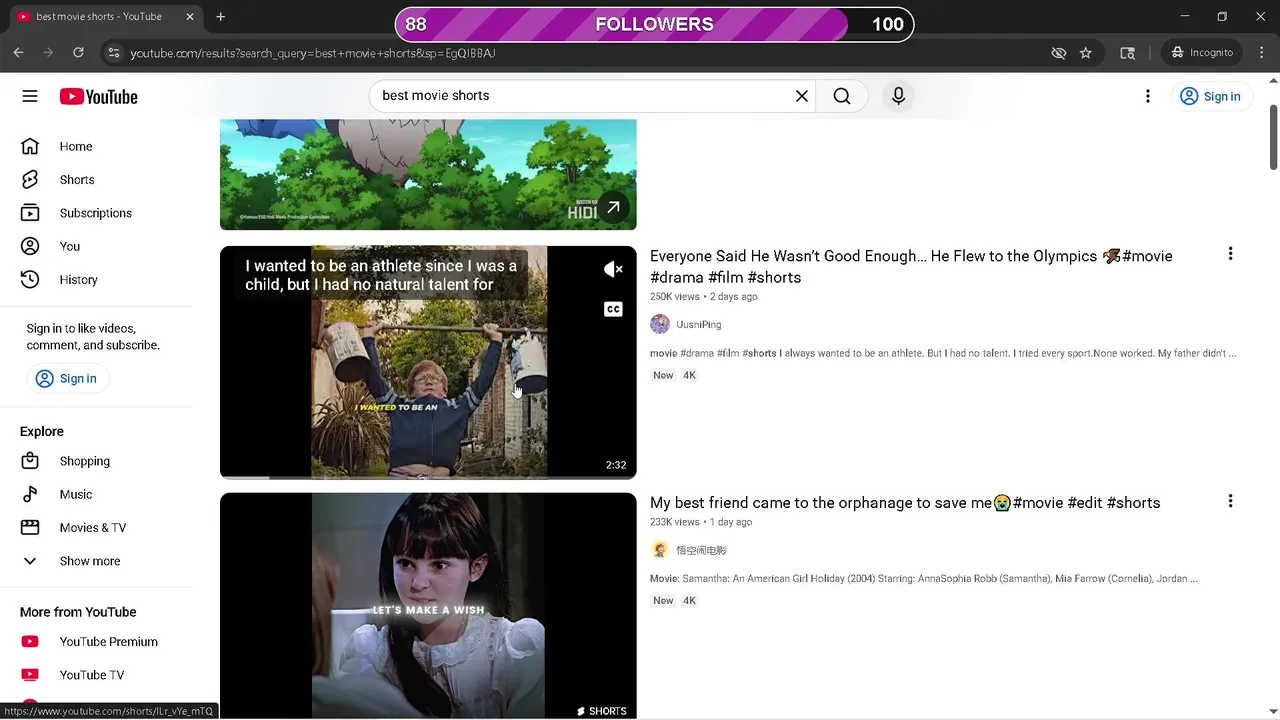
Task: Click the anime thumbnail expand arrow icon
Action: point(613,207)
